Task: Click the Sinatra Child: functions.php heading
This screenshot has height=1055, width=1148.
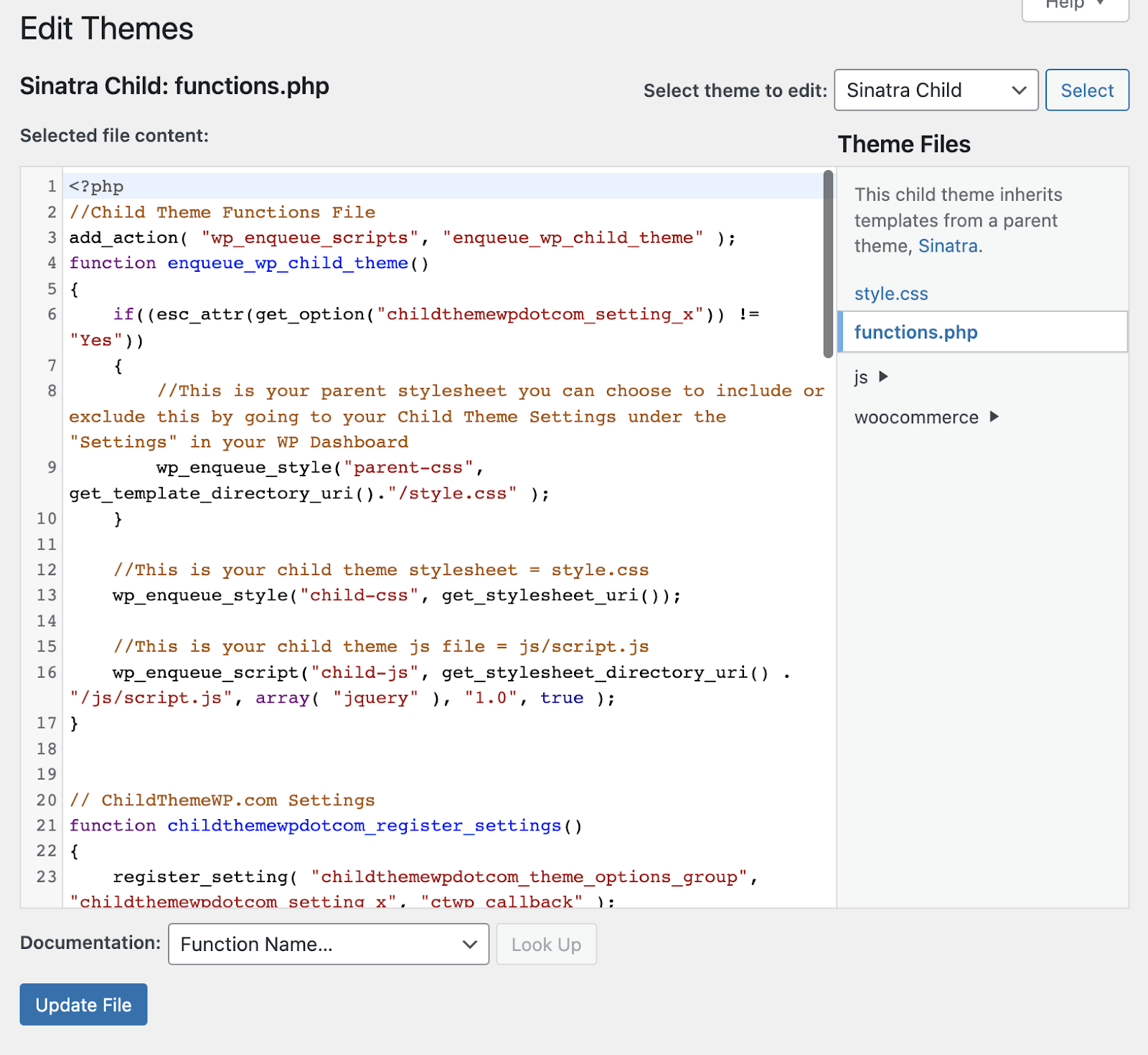Action: pyautogui.click(x=174, y=86)
